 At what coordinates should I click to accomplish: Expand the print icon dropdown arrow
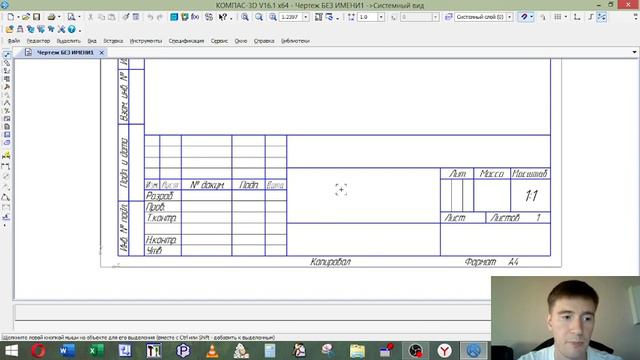coord(59,17)
